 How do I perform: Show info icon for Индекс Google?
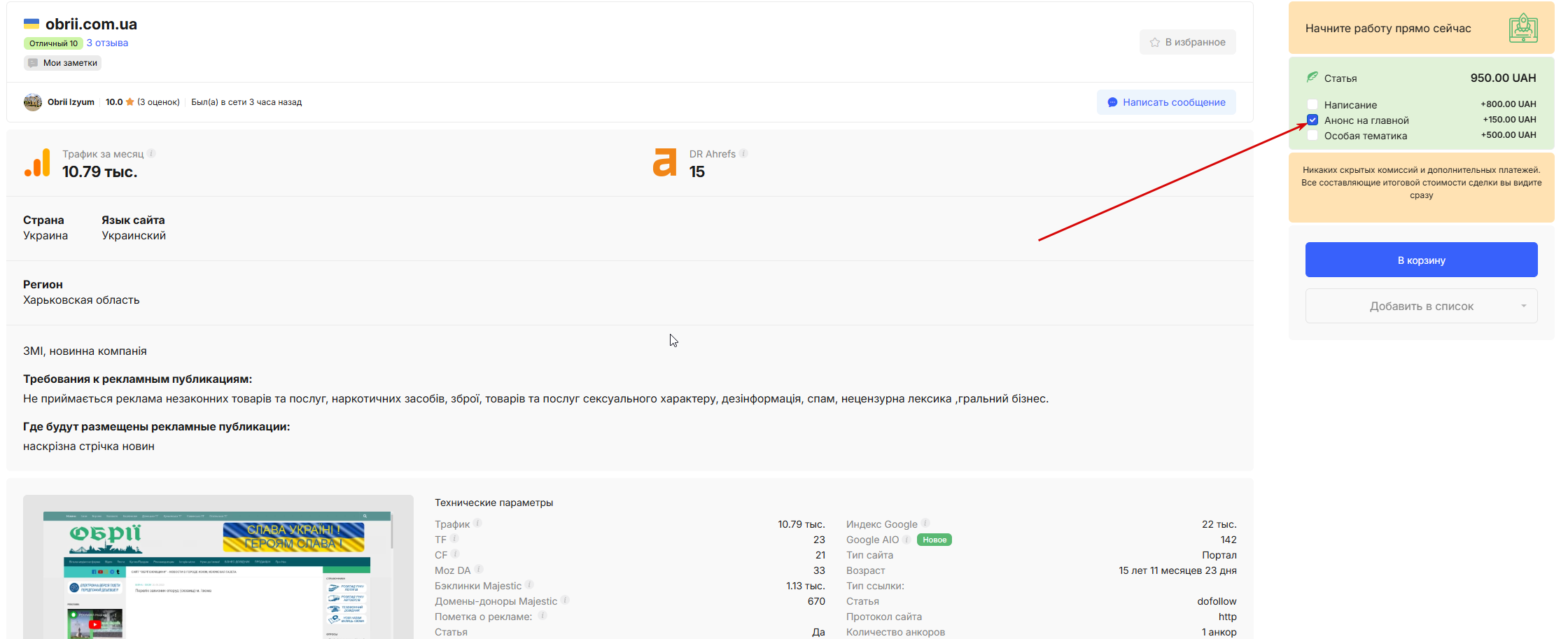[x=925, y=524]
